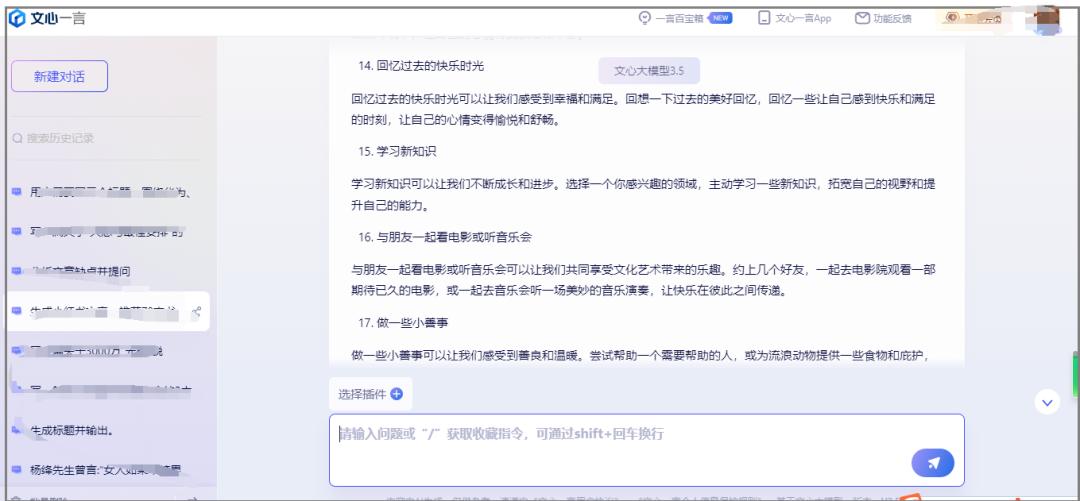Click paragraph starting 学习新知识可以让我们不断成长
This screenshot has height=501, width=1080.
tap(643, 195)
